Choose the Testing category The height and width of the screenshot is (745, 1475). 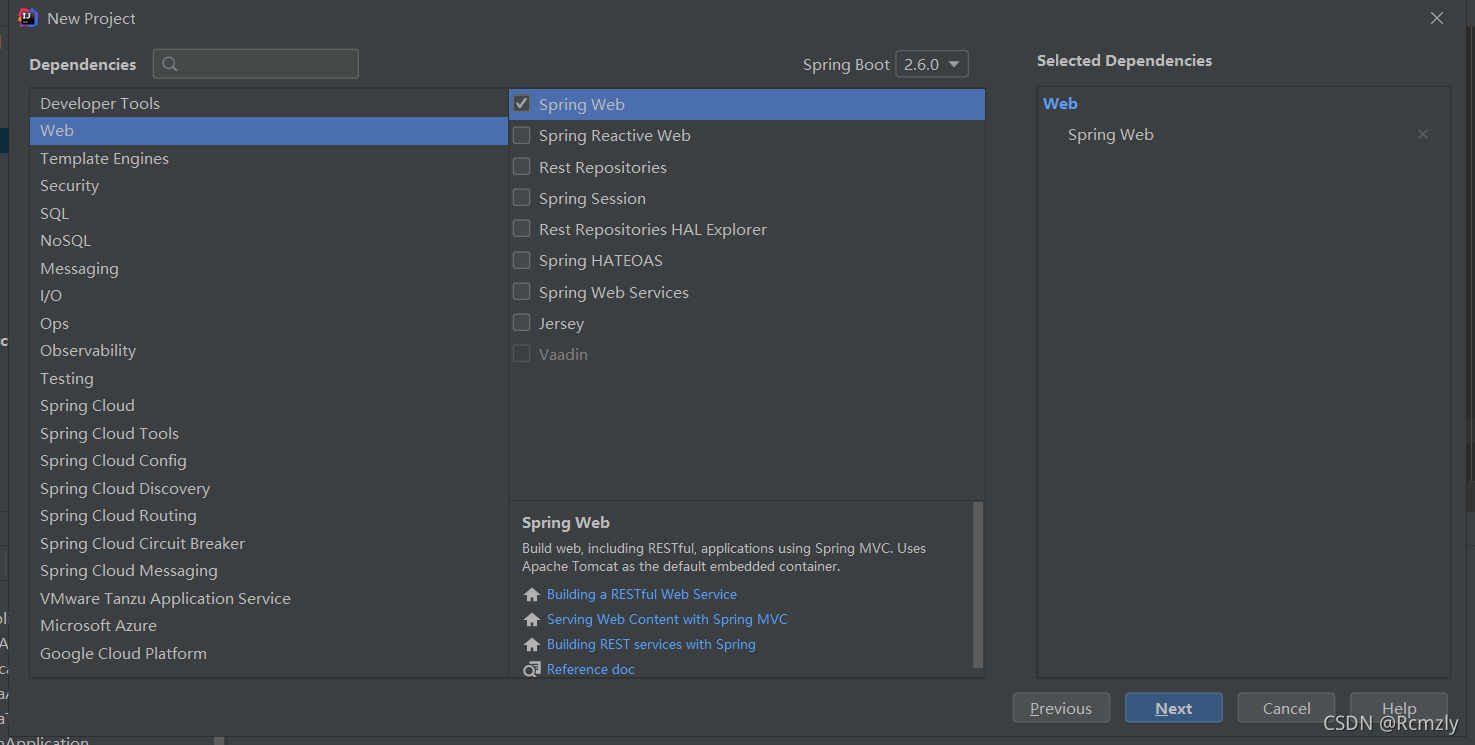click(x=269, y=378)
